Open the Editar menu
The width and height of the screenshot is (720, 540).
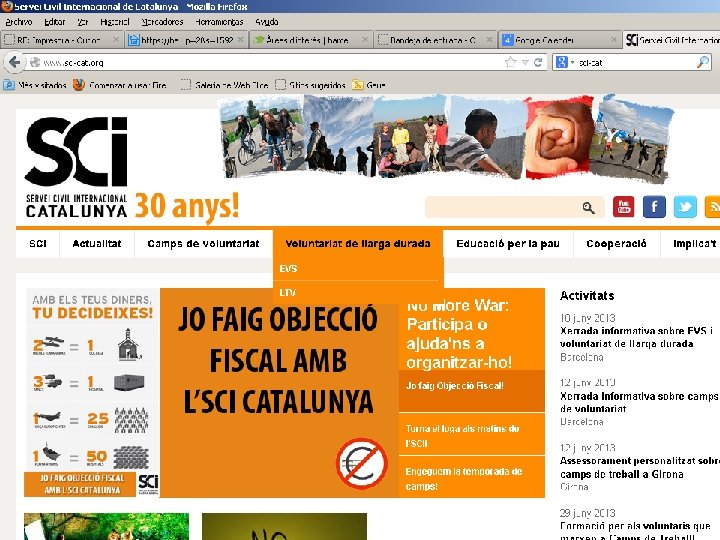click(55, 22)
